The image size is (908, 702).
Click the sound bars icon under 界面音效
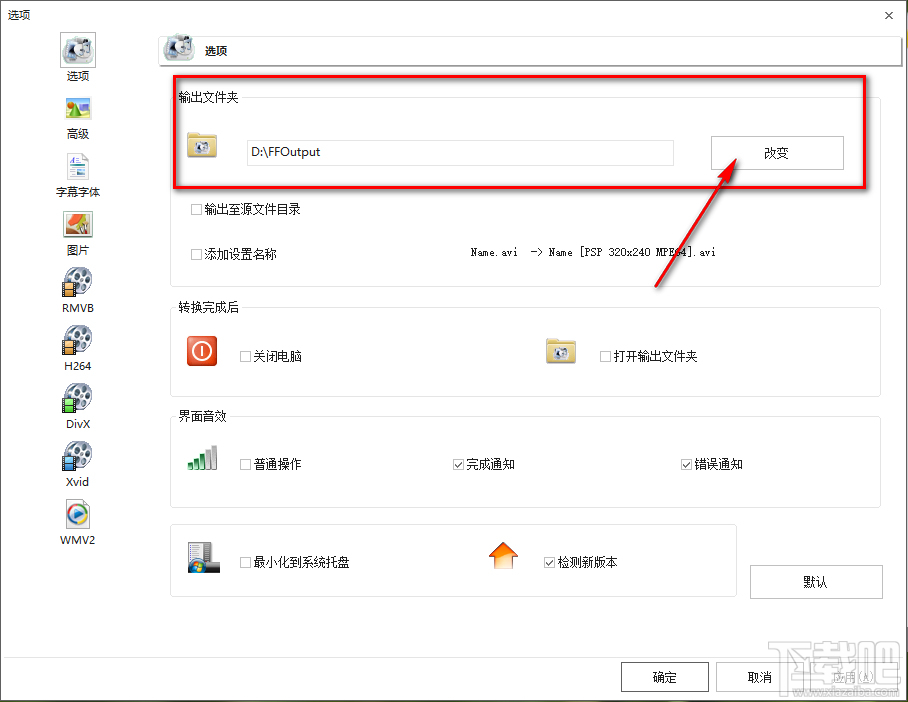coord(201,456)
